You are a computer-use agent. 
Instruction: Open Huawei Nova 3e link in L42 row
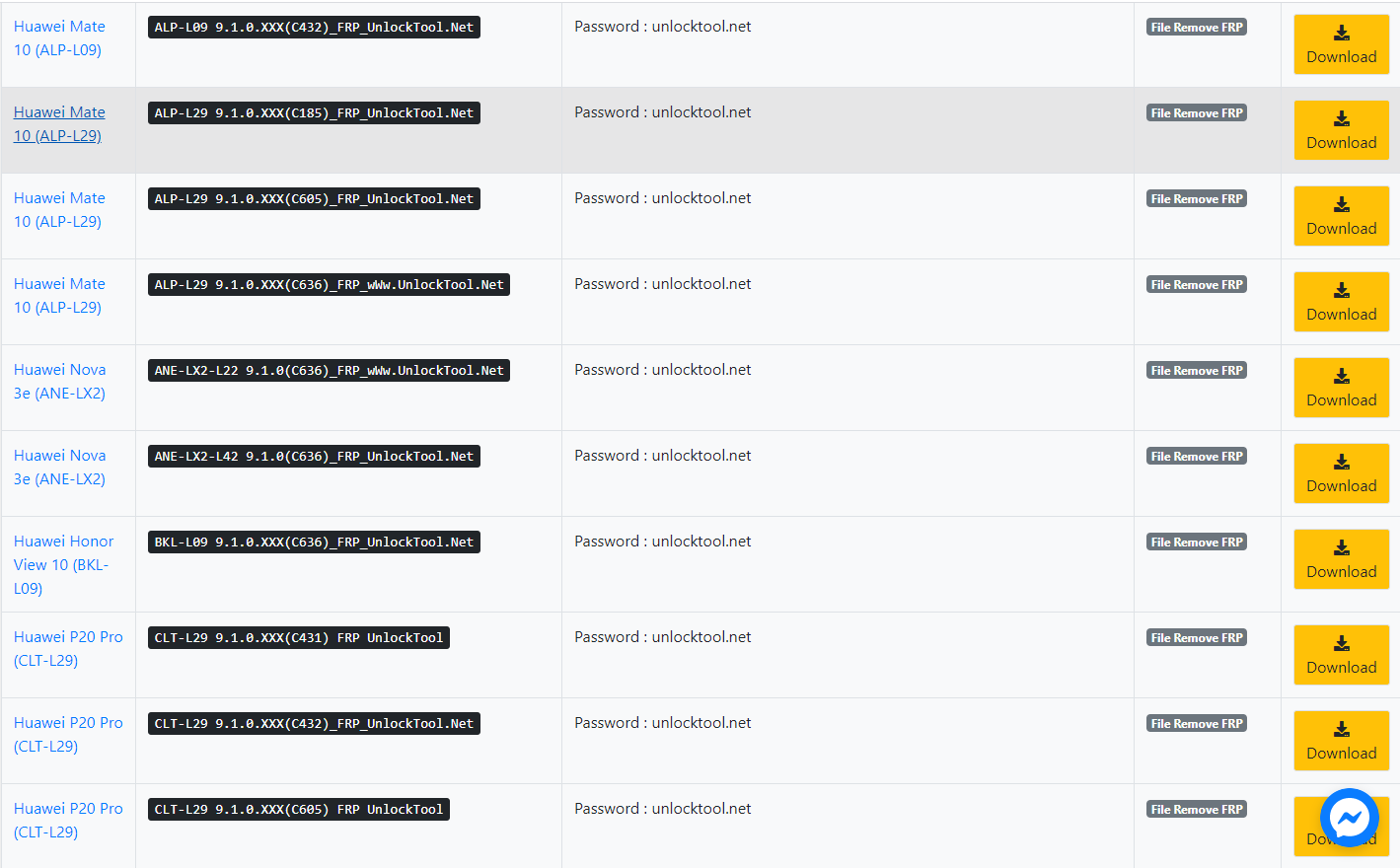59,468
